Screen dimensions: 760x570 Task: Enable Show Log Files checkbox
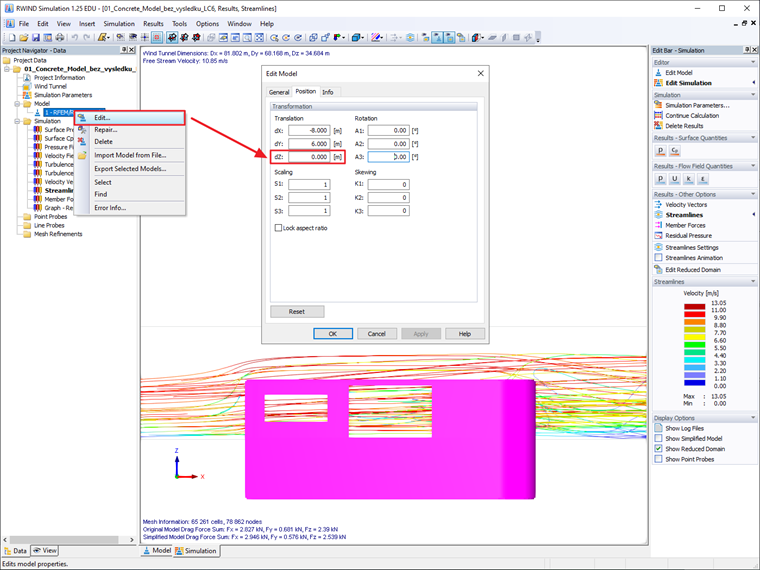coord(658,428)
